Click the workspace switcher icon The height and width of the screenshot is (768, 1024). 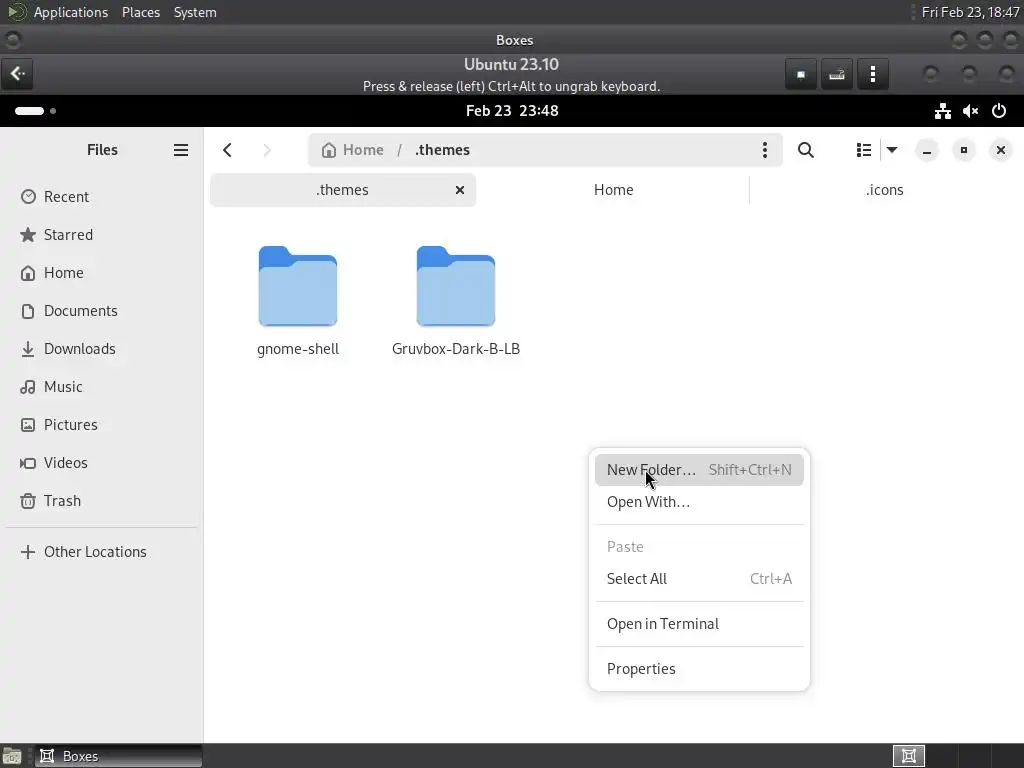point(908,756)
